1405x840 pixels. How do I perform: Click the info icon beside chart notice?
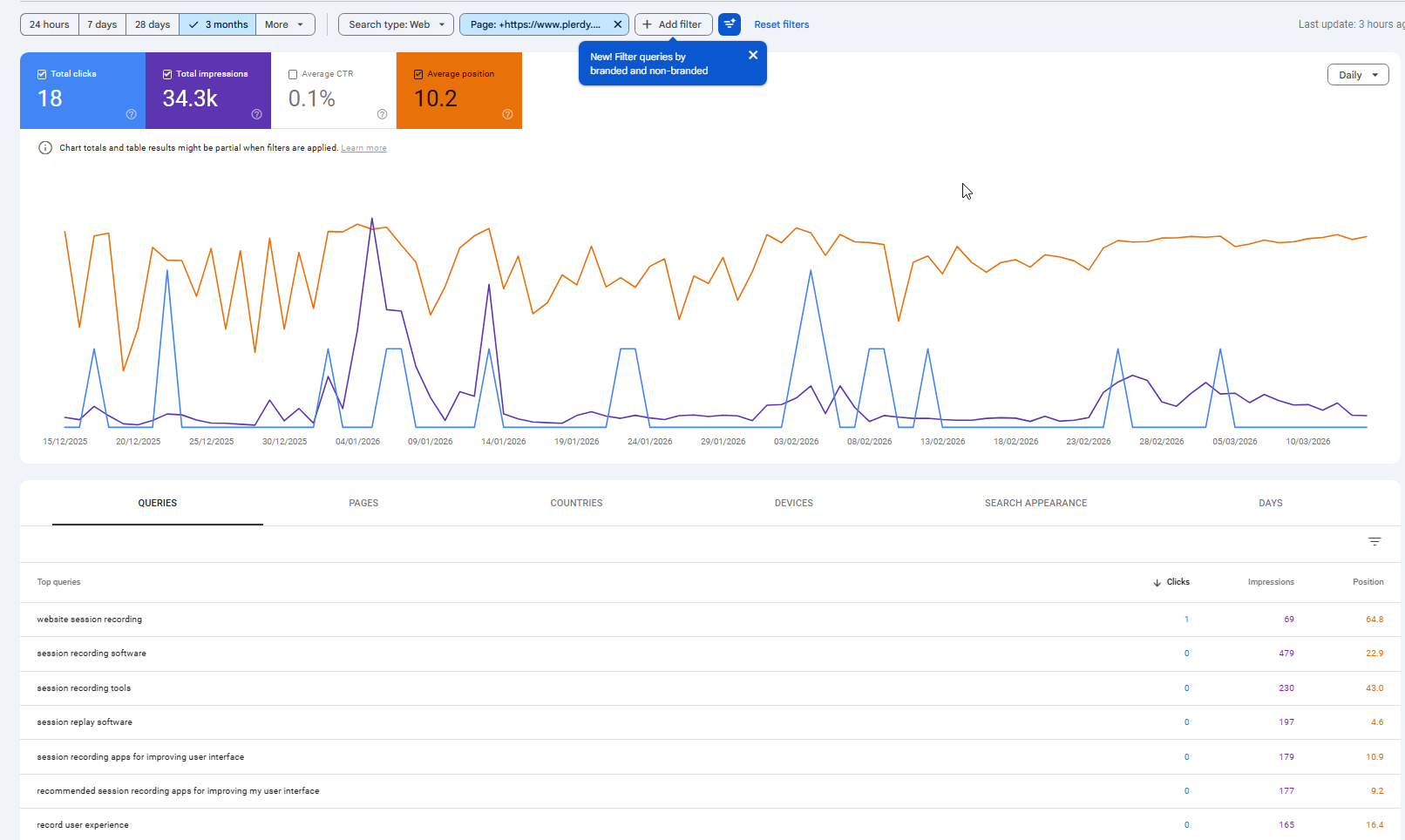45,148
